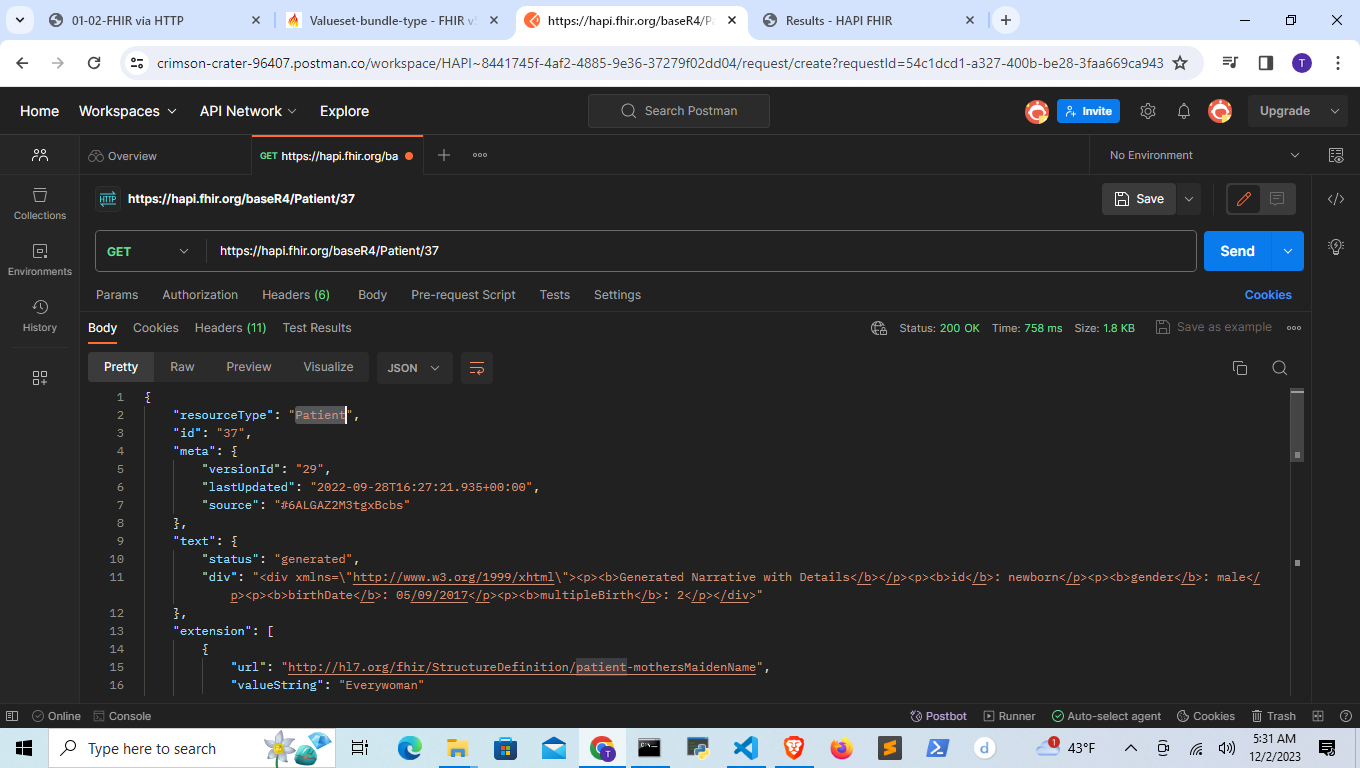
Task: Expand the Workspaces dropdown
Action: click(128, 111)
